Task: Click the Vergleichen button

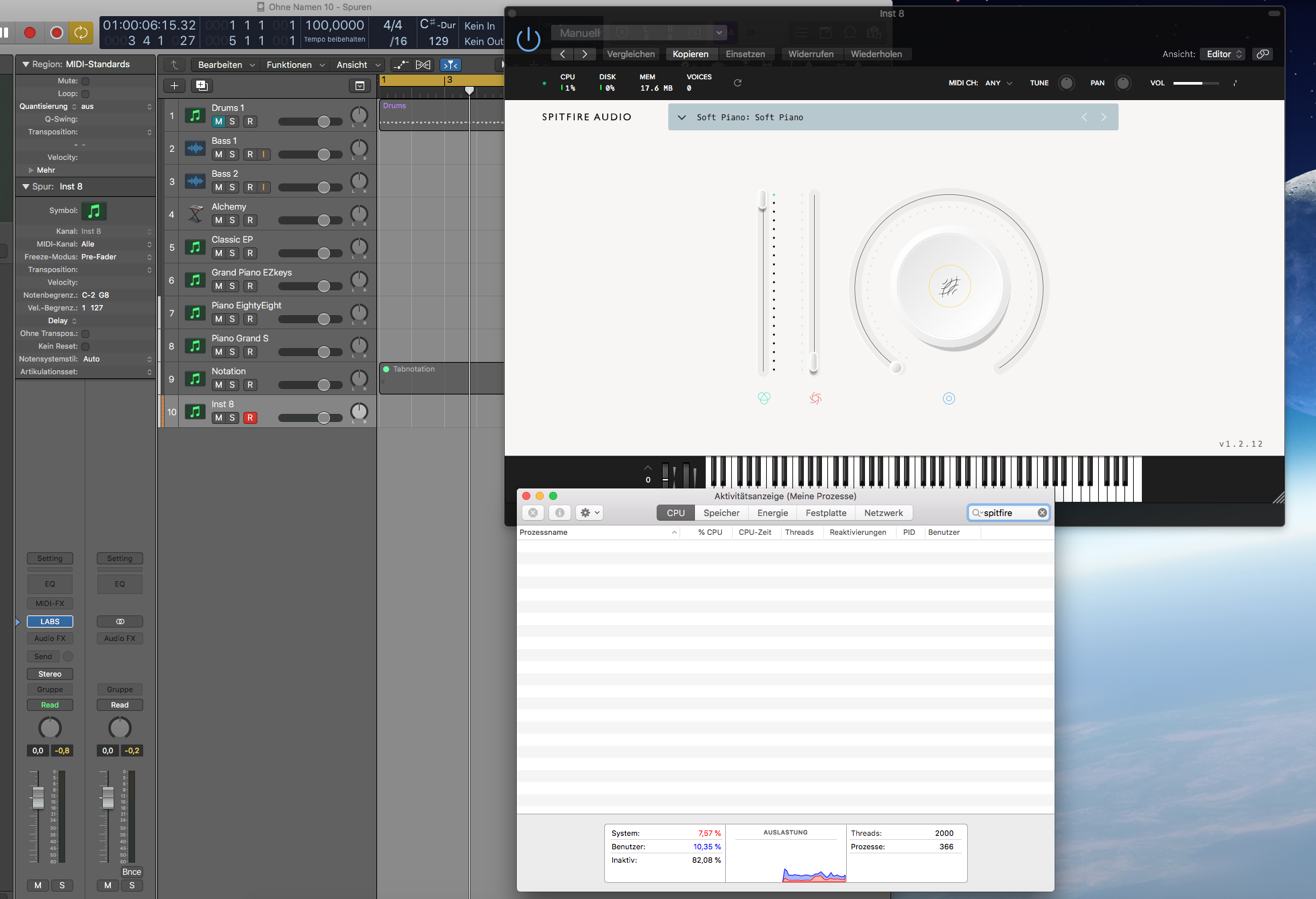Action: [x=630, y=54]
